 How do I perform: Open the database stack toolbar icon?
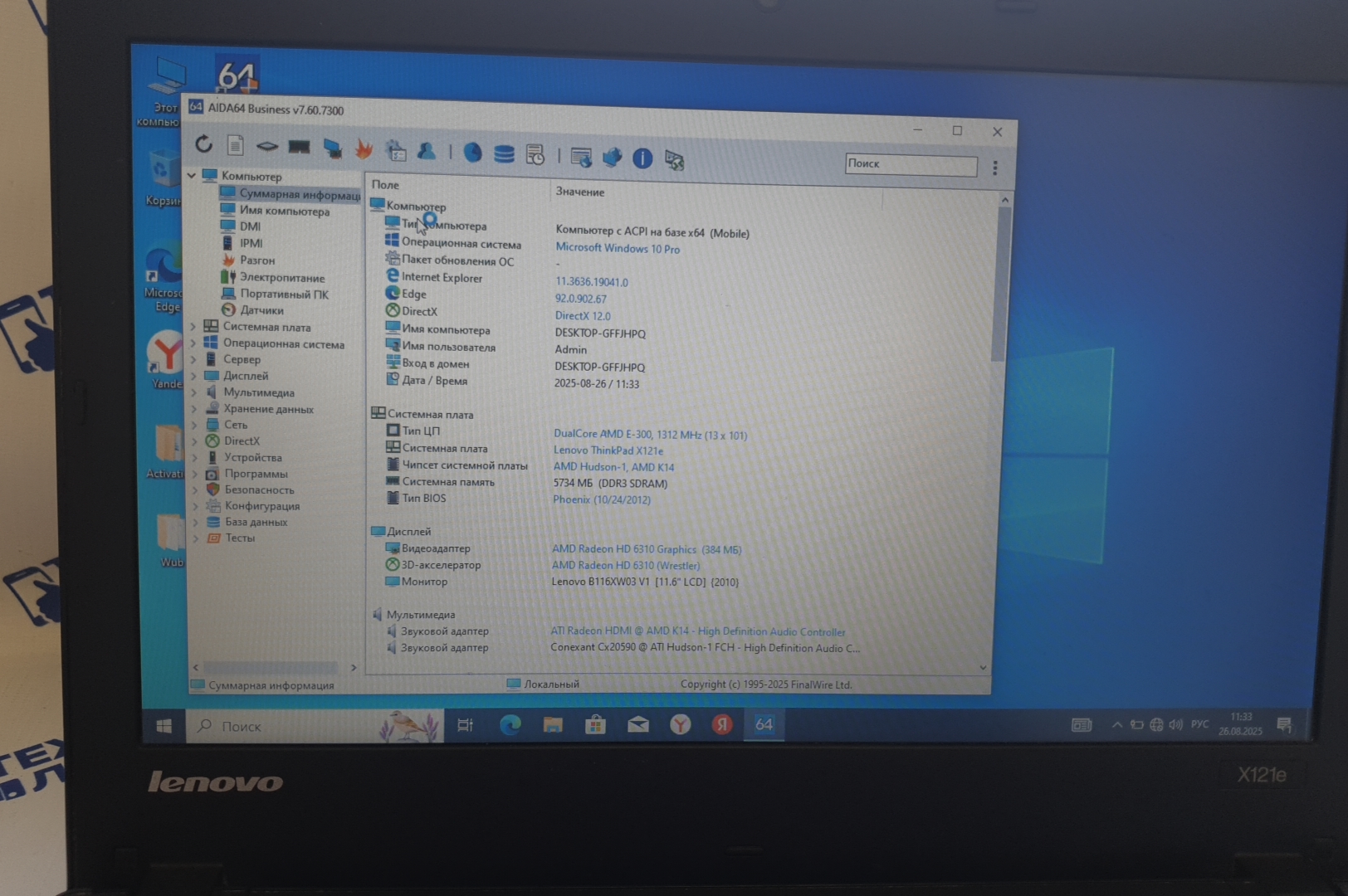click(x=504, y=154)
